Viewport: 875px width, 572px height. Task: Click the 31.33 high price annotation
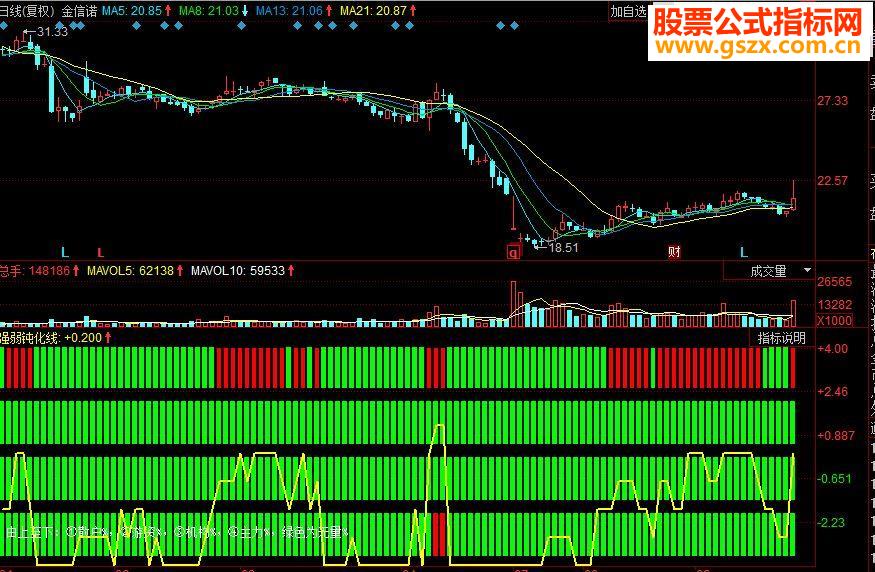(52, 32)
